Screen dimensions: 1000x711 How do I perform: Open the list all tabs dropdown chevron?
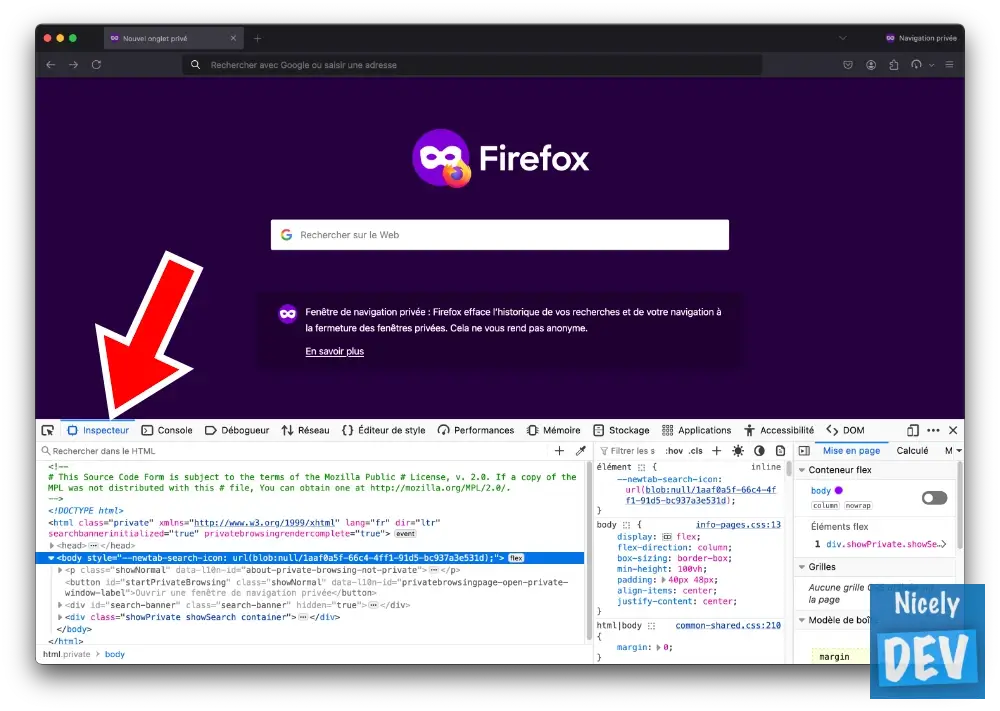point(842,38)
